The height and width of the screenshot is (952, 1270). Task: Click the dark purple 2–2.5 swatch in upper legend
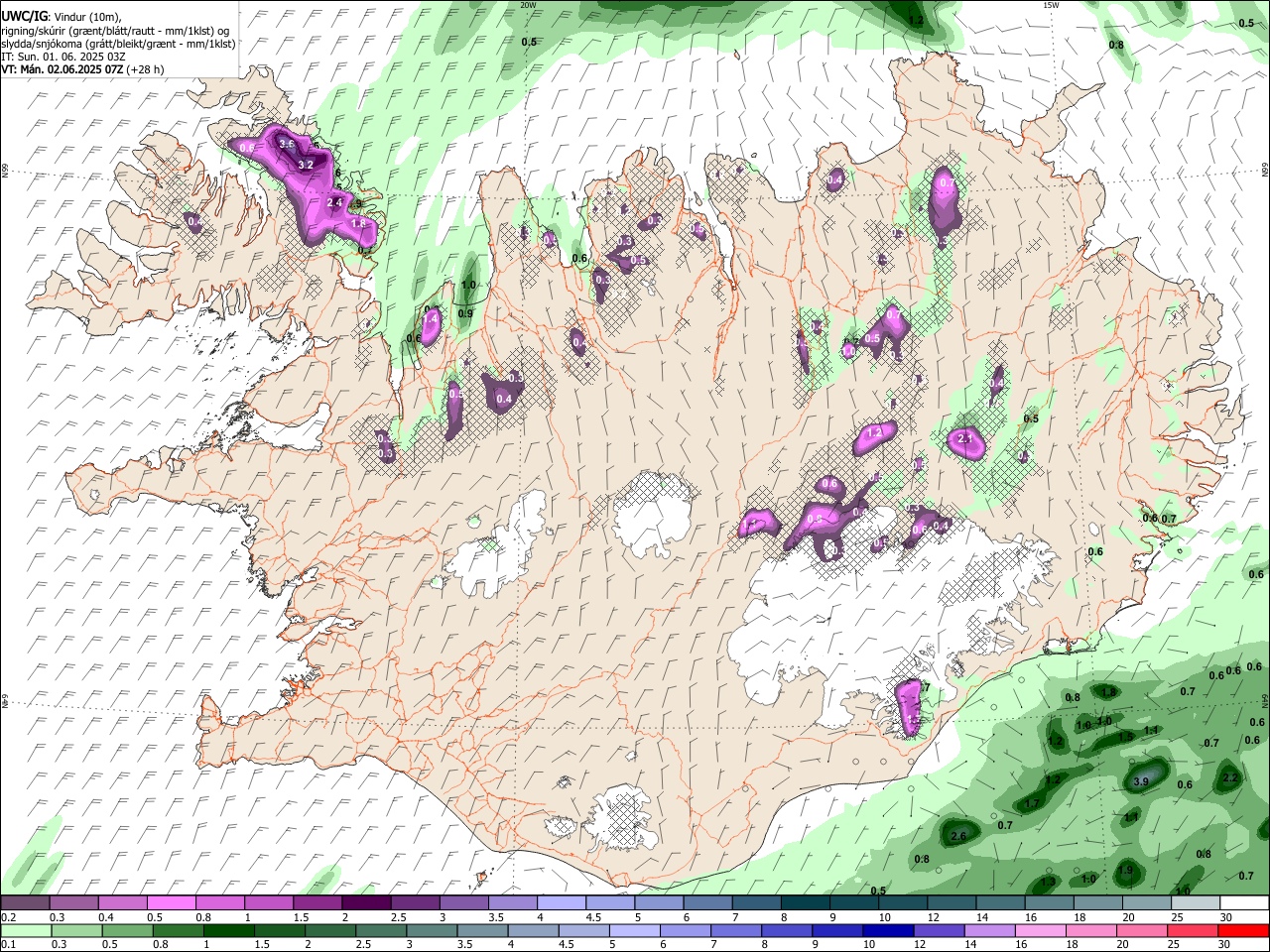point(364,903)
